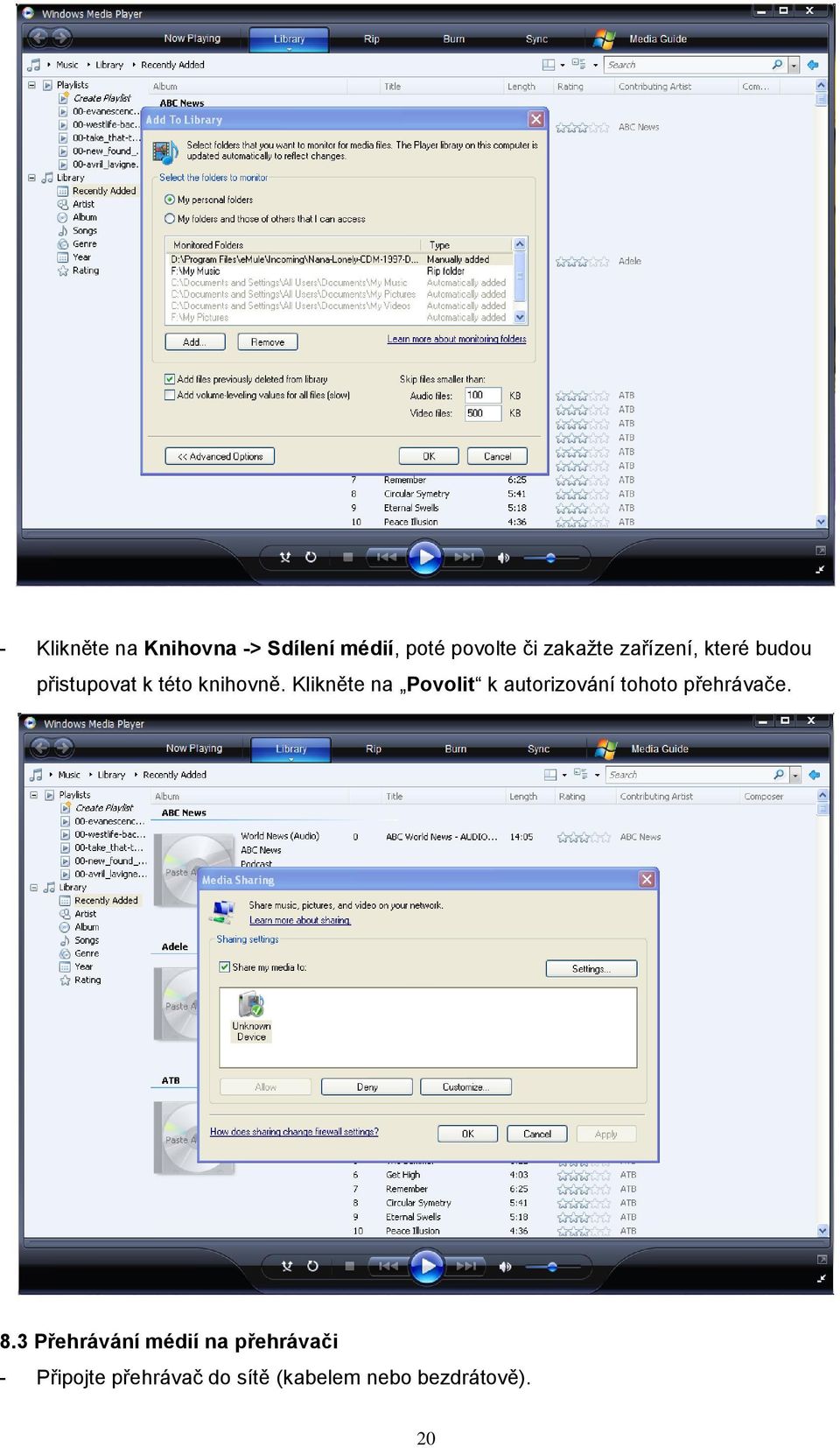Image resolution: width=840 pixels, height=1448 pixels.
Task: Open Learn more about sharing link
Action: pyautogui.click(x=299, y=920)
